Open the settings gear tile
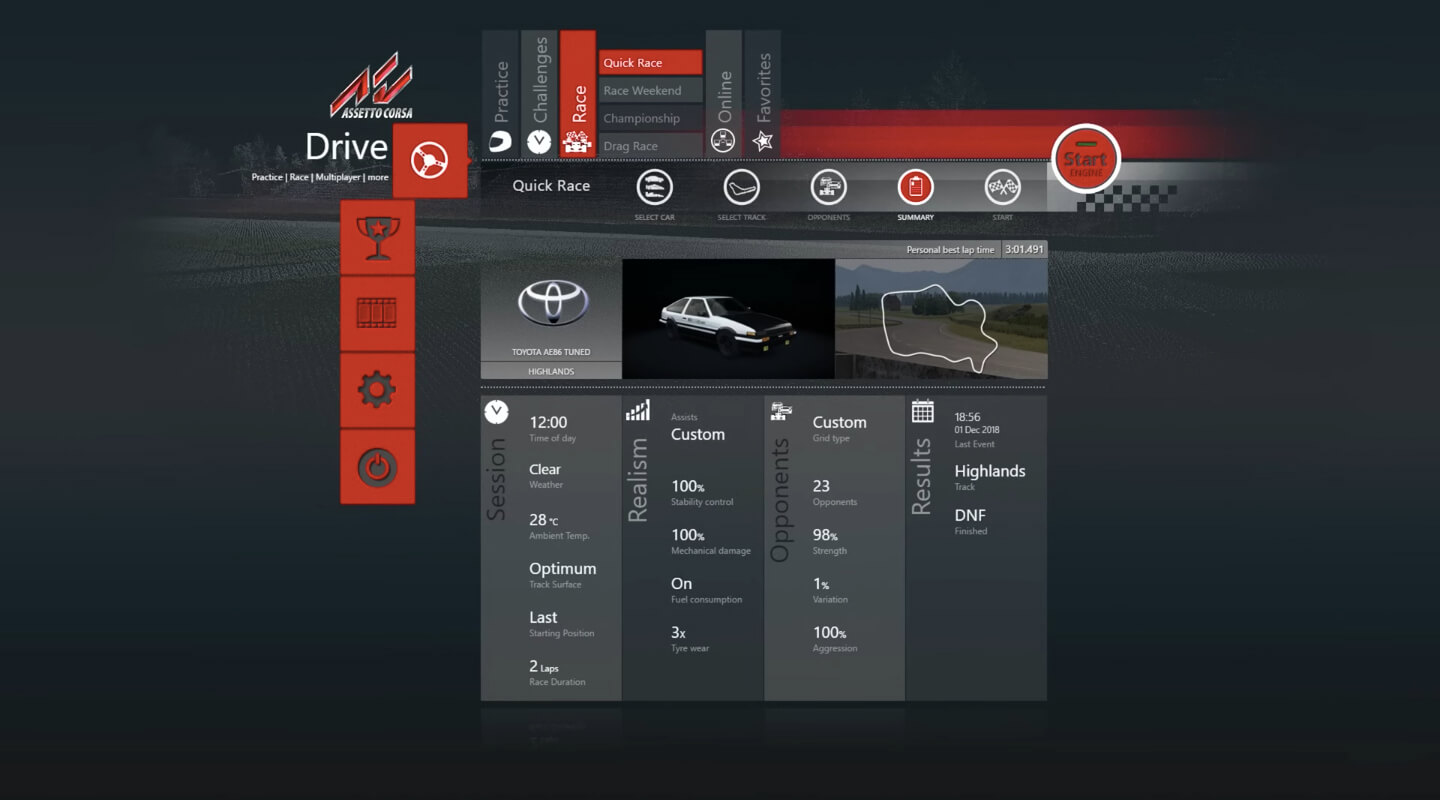Viewport: 1440px width, 800px height. (x=377, y=390)
